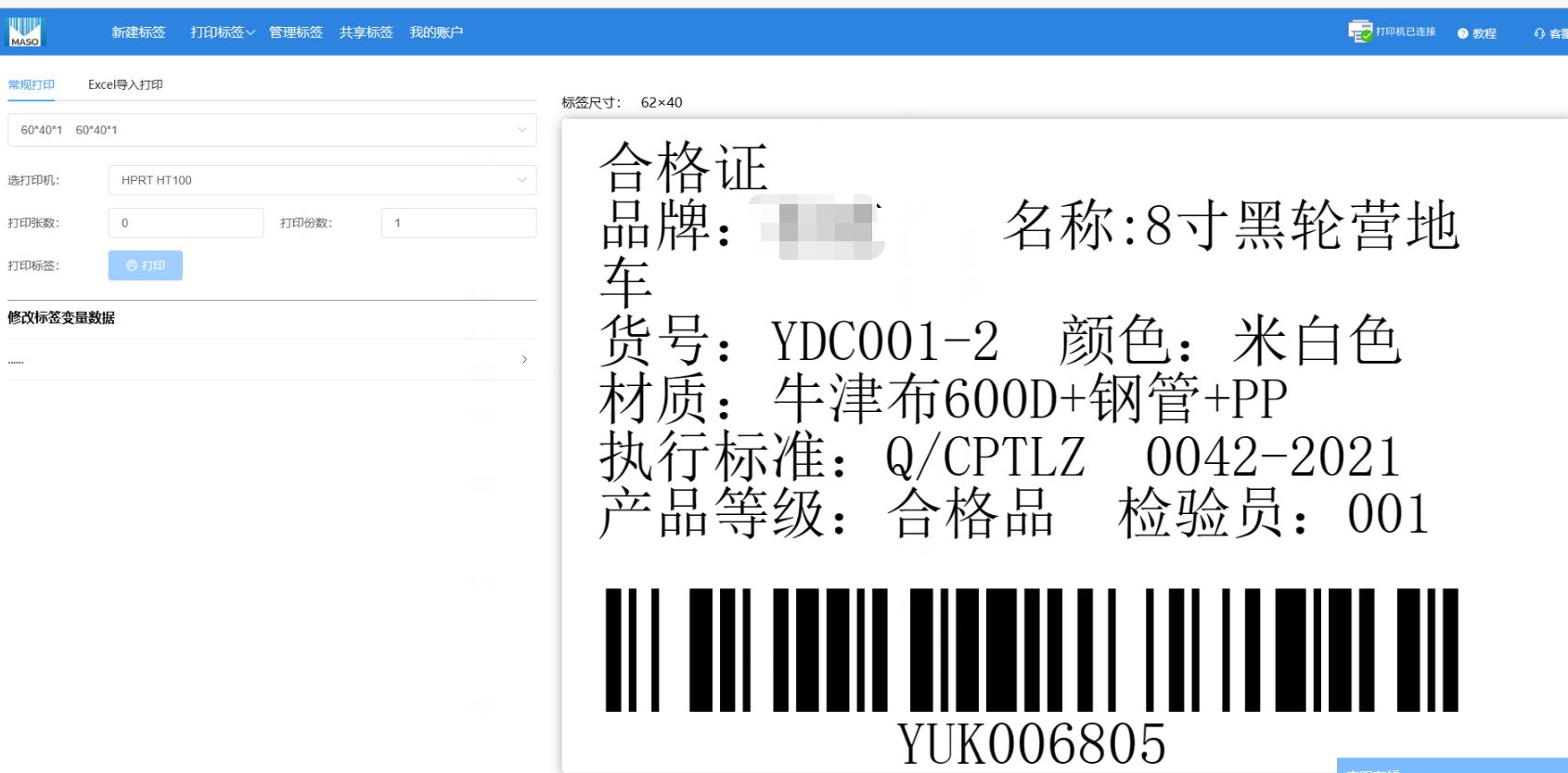Click the 打印机已连接 status text
The height and width of the screenshot is (773, 1568).
pyautogui.click(x=1406, y=32)
